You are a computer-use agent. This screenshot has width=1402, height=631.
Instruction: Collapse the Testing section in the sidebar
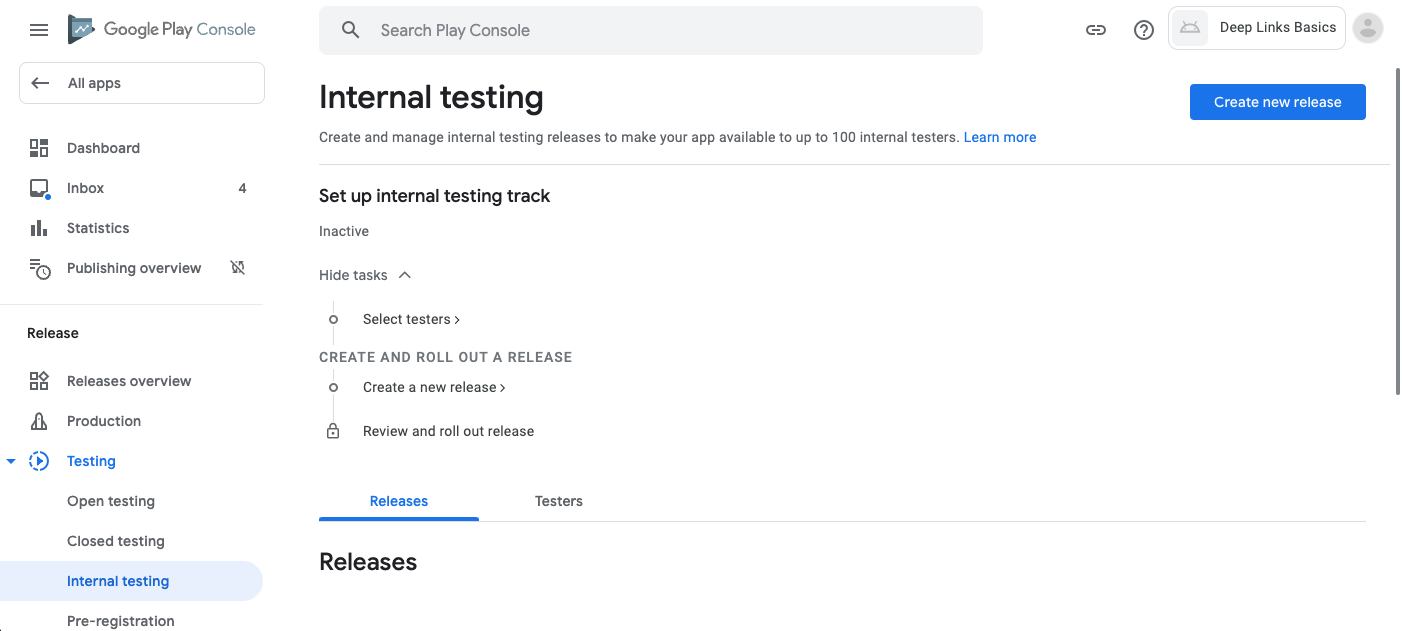point(11,460)
